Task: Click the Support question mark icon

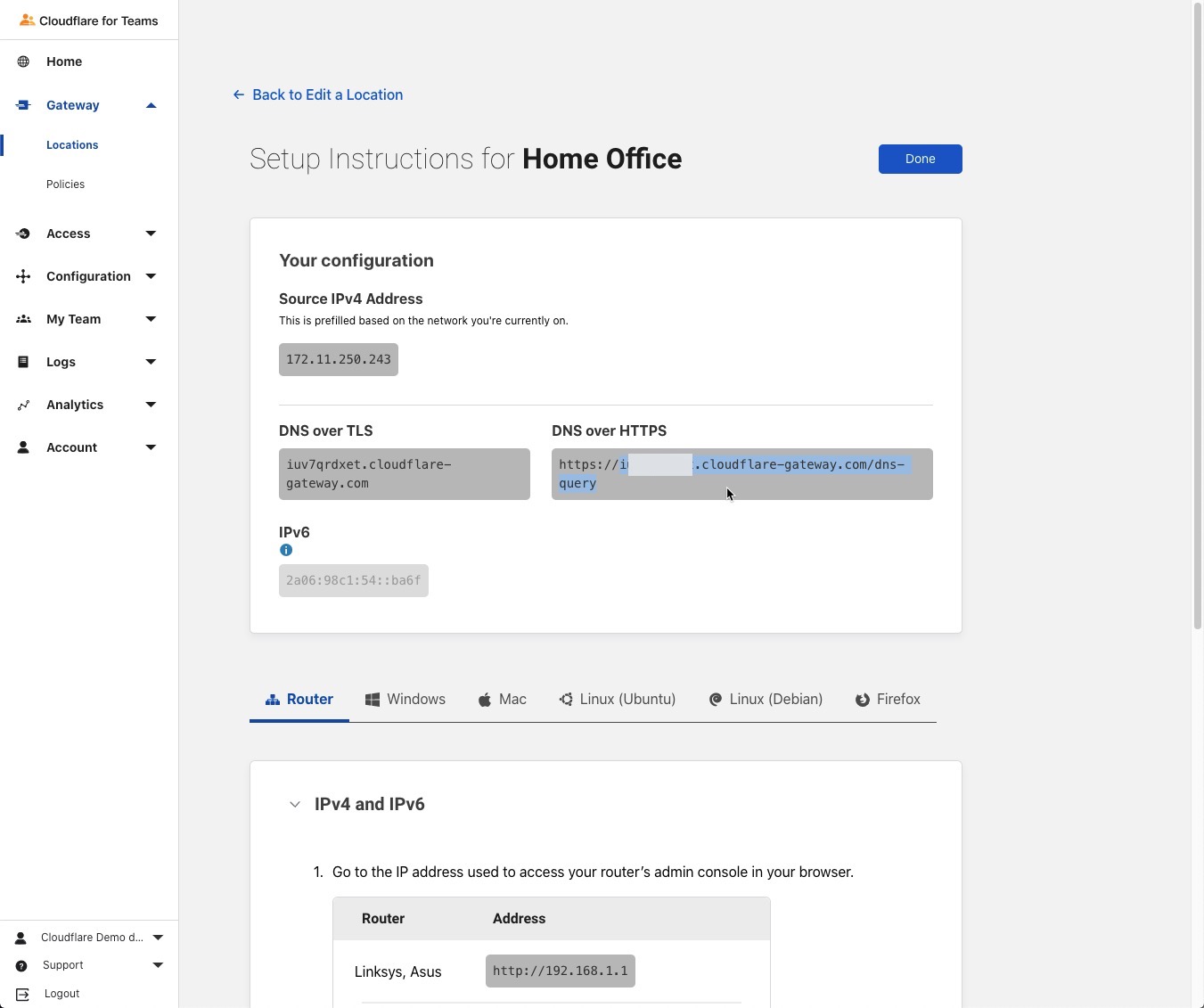Action: (x=21, y=966)
